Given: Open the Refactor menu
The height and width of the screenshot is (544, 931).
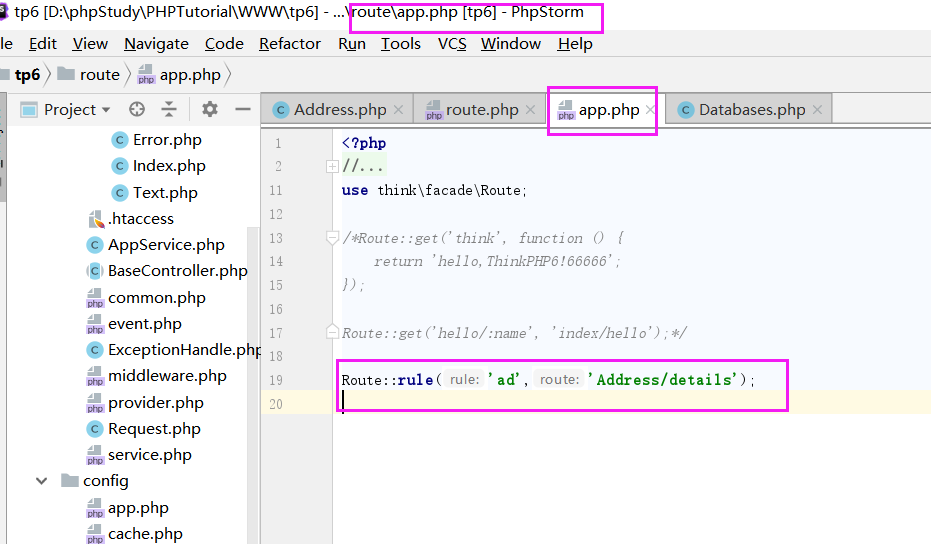Looking at the screenshot, I should 290,44.
